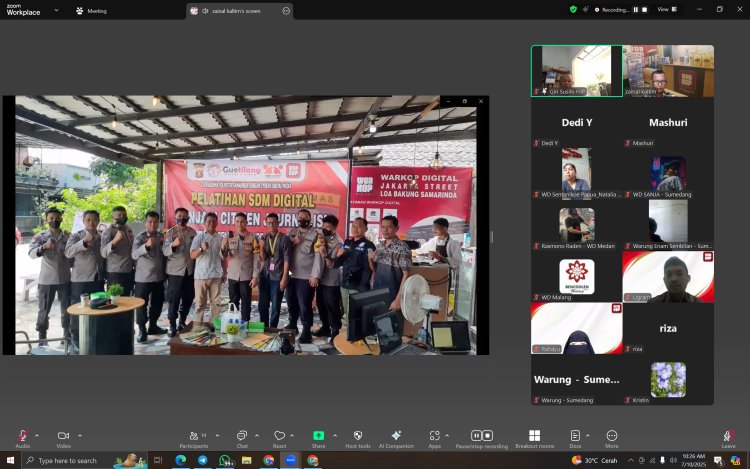
Task: Click the React heart icon
Action: click(279, 437)
